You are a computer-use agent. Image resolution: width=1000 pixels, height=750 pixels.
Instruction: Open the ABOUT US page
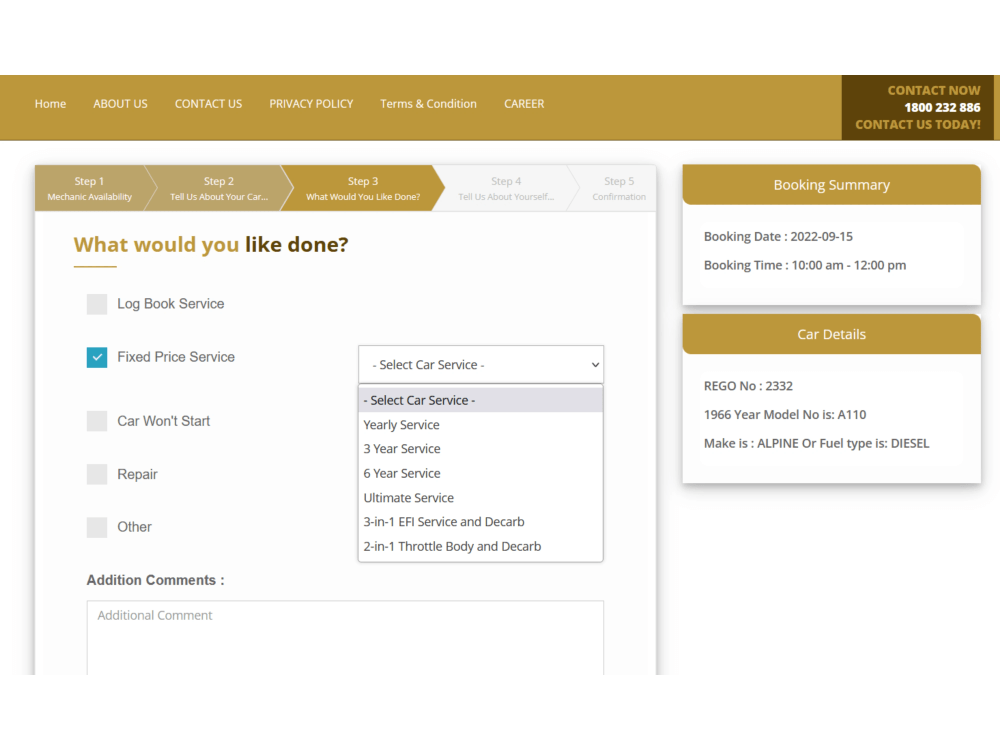click(x=121, y=103)
